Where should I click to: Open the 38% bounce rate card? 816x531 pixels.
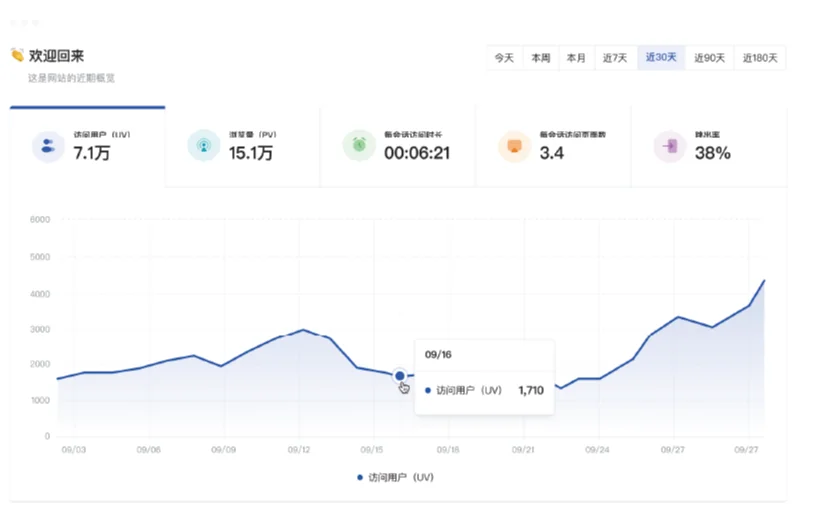click(709, 147)
